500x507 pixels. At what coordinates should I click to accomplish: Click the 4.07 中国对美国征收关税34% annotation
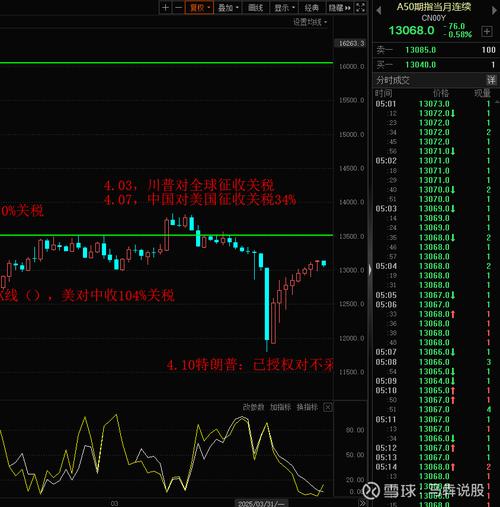coord(200,200)
